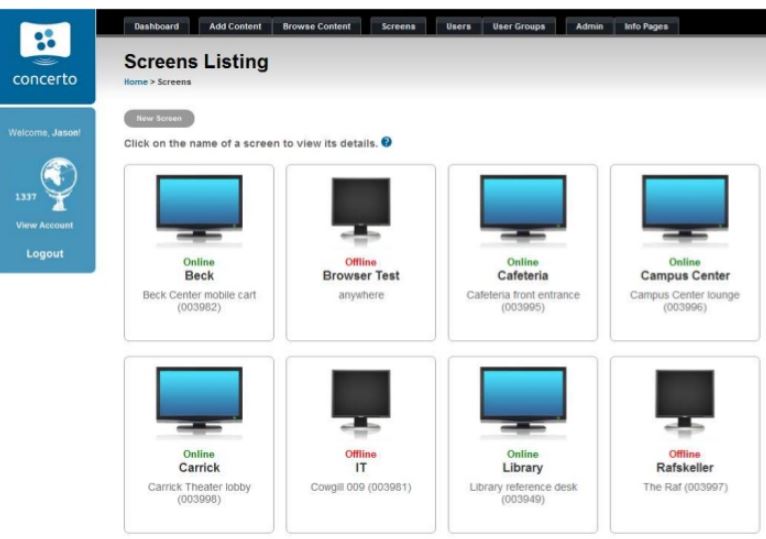Viewport: 766px width, 539px height.
Task: Click the Screens breadcrumb text
Action: [x=174, y=82]
